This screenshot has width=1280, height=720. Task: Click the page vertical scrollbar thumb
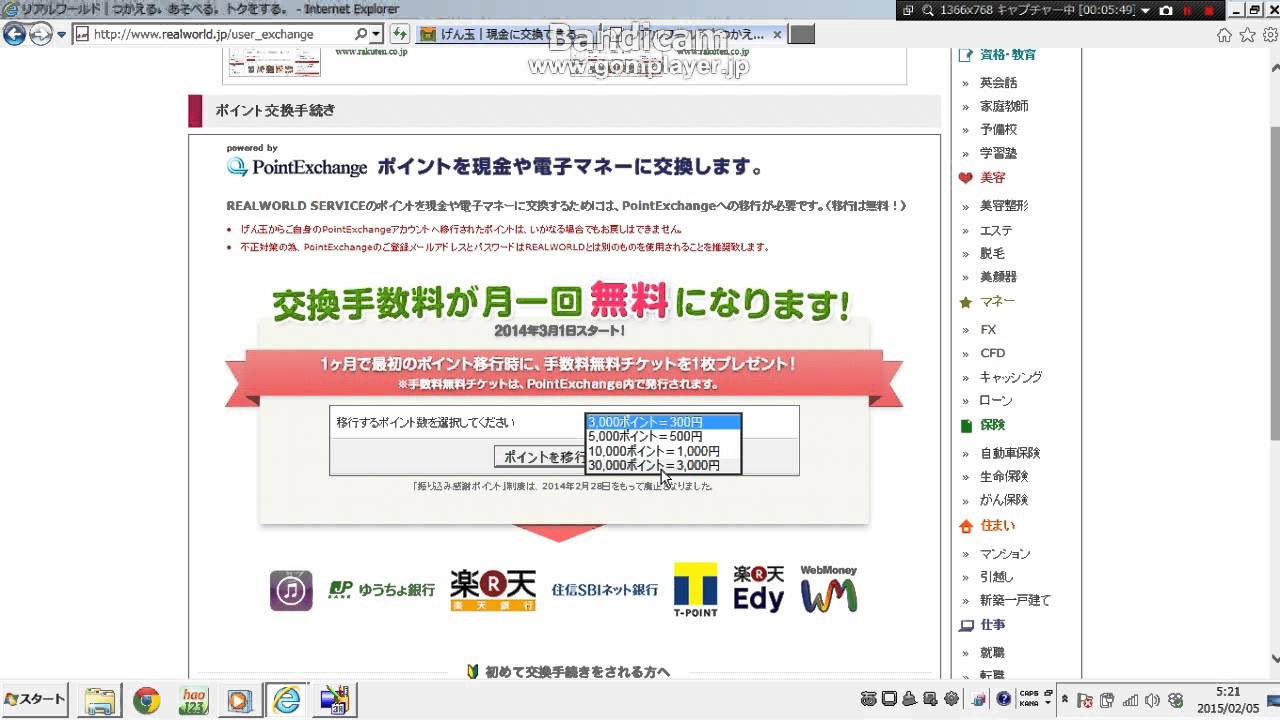point(1274,284)
